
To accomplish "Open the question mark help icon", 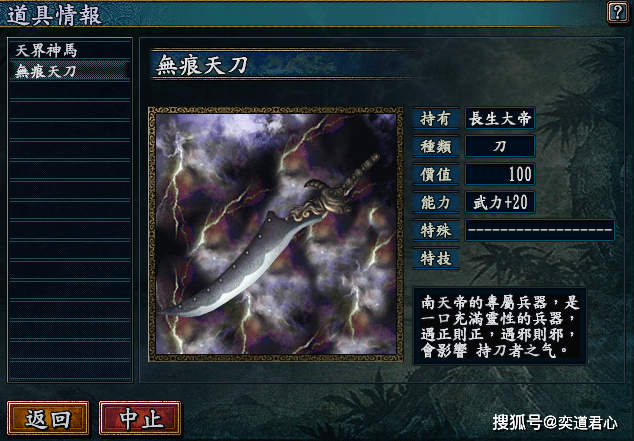I will click(x=618, y=12).
